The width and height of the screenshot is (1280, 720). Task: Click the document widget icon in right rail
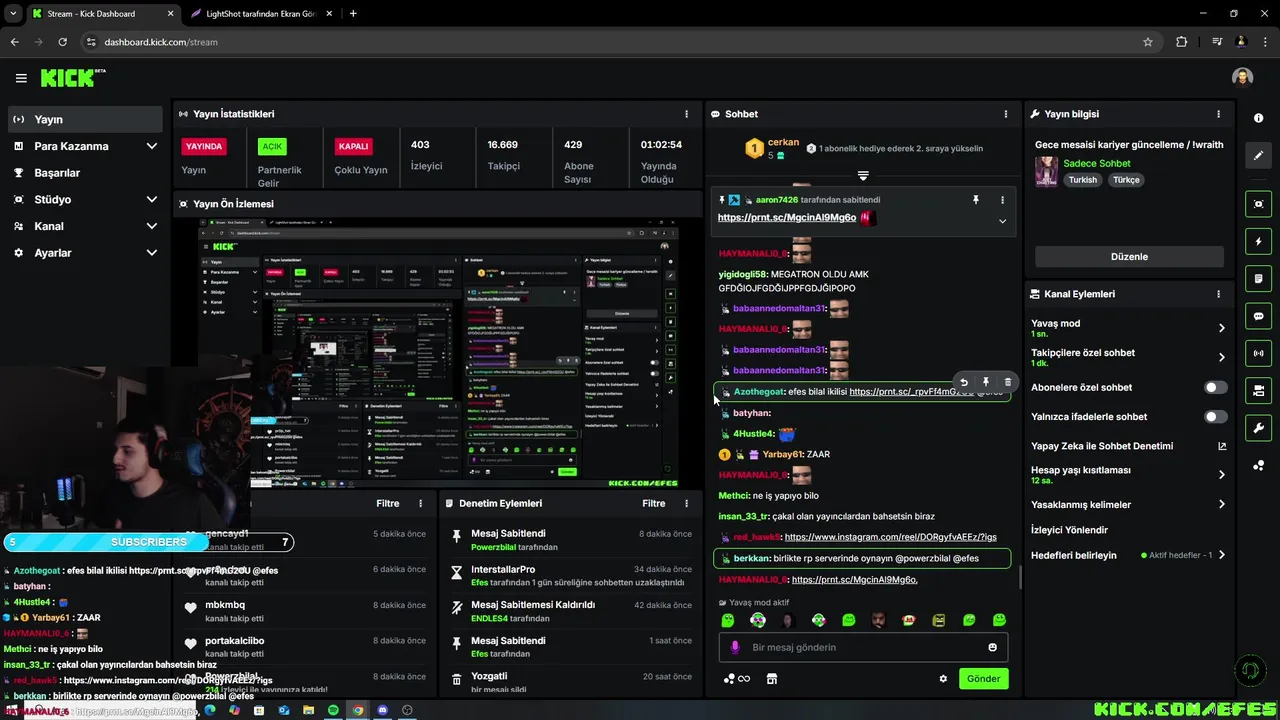[1258, 278]
